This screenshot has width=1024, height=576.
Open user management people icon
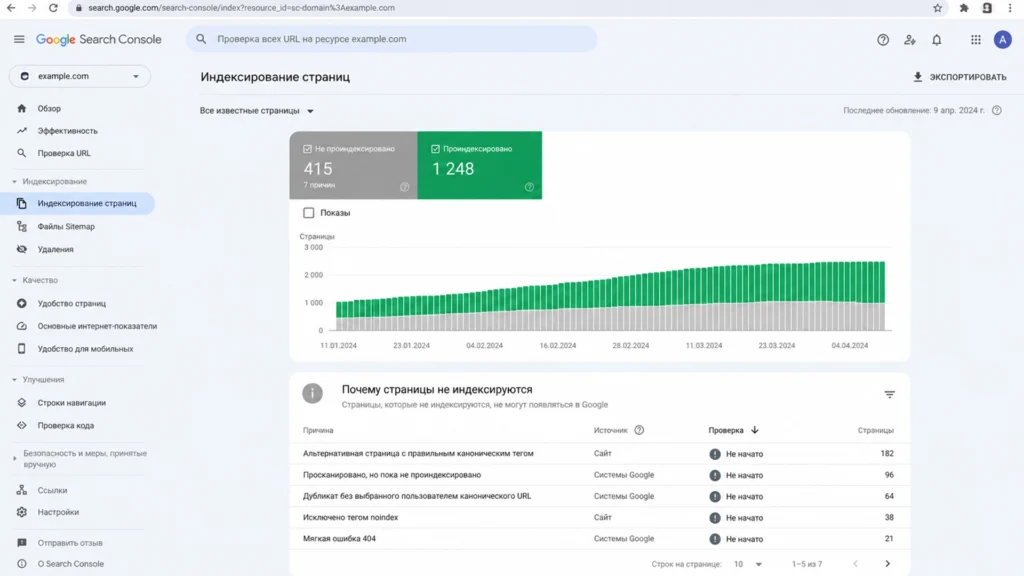[910, 40]
